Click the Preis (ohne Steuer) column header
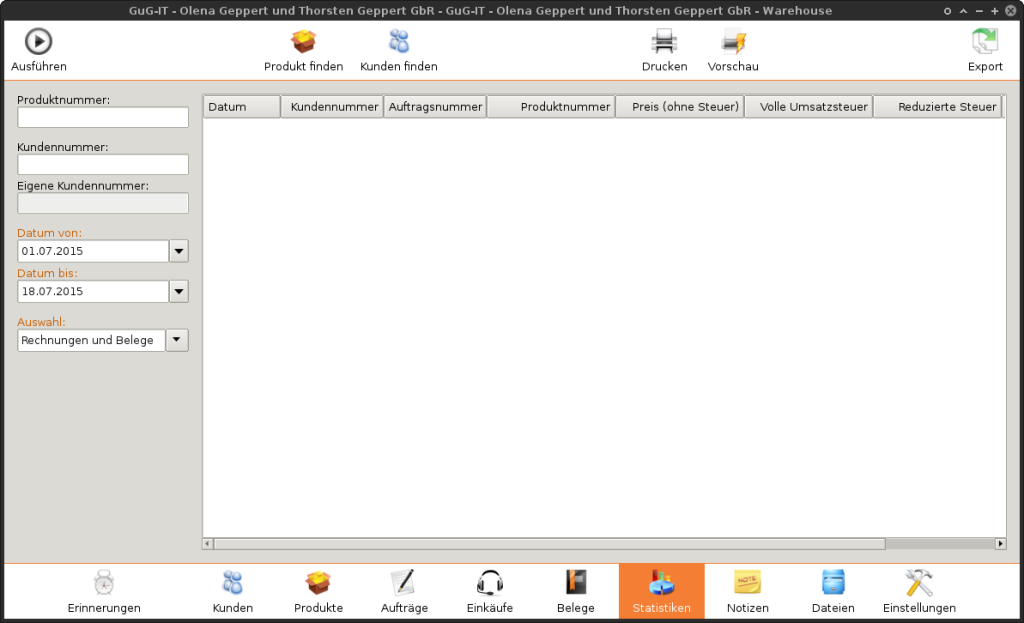The height and width of the screenshot is (623, 1024). 679,107
